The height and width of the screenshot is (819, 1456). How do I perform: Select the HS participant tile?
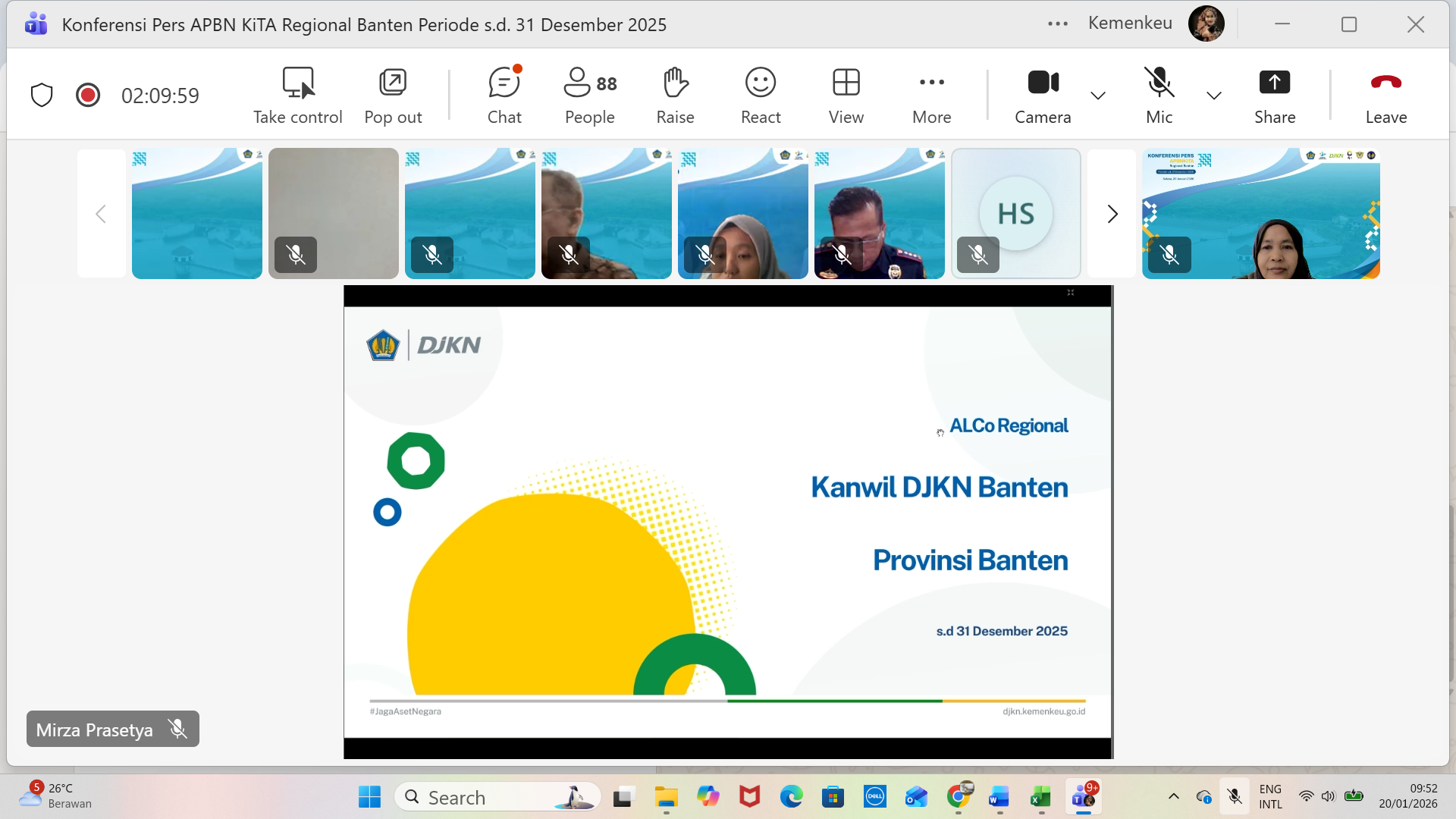[x=1015, y=214]
